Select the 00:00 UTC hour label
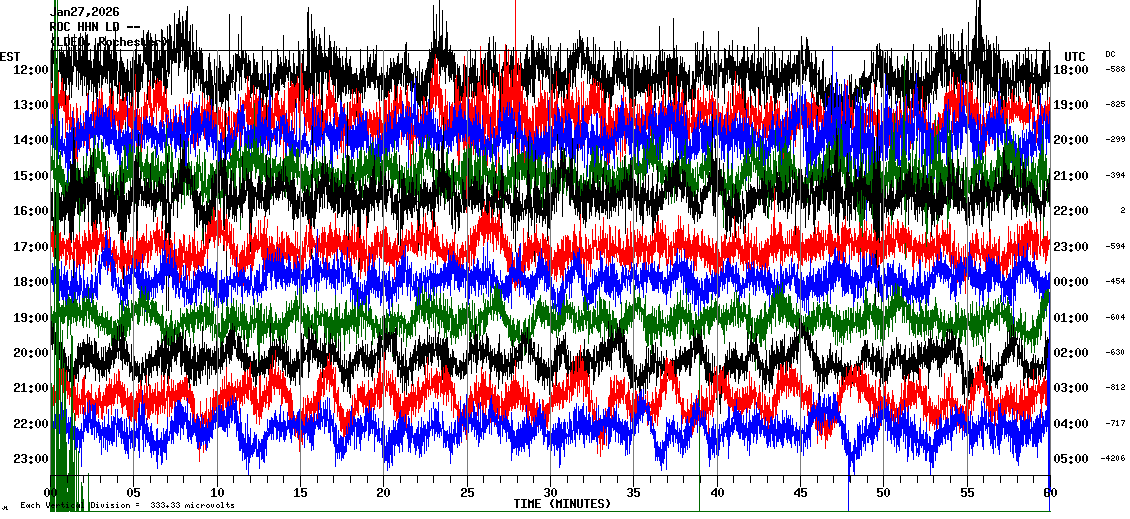Screen dimensions: 1130x519 [1071, 282]
